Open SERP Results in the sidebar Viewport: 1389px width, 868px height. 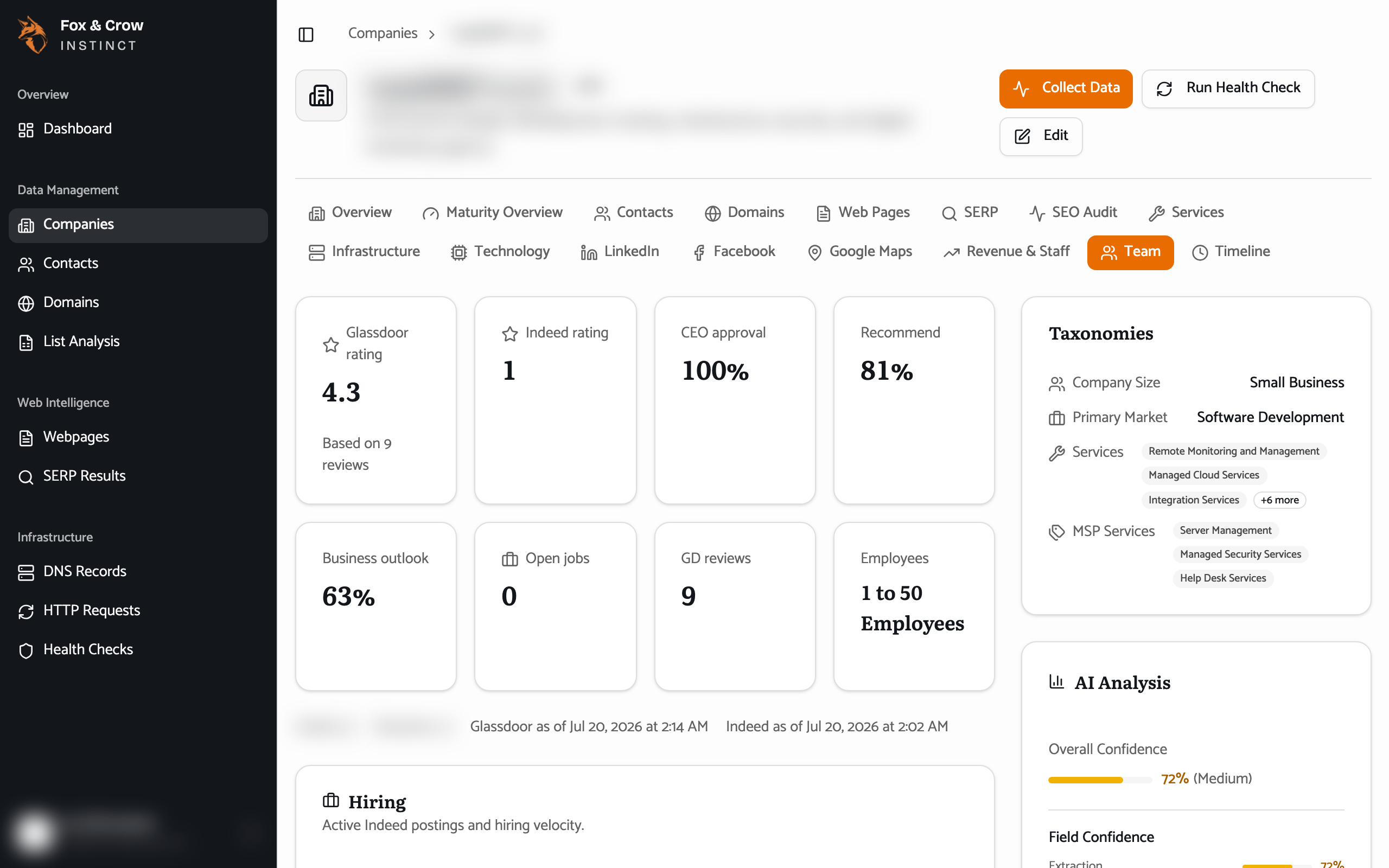coord(138,476)
